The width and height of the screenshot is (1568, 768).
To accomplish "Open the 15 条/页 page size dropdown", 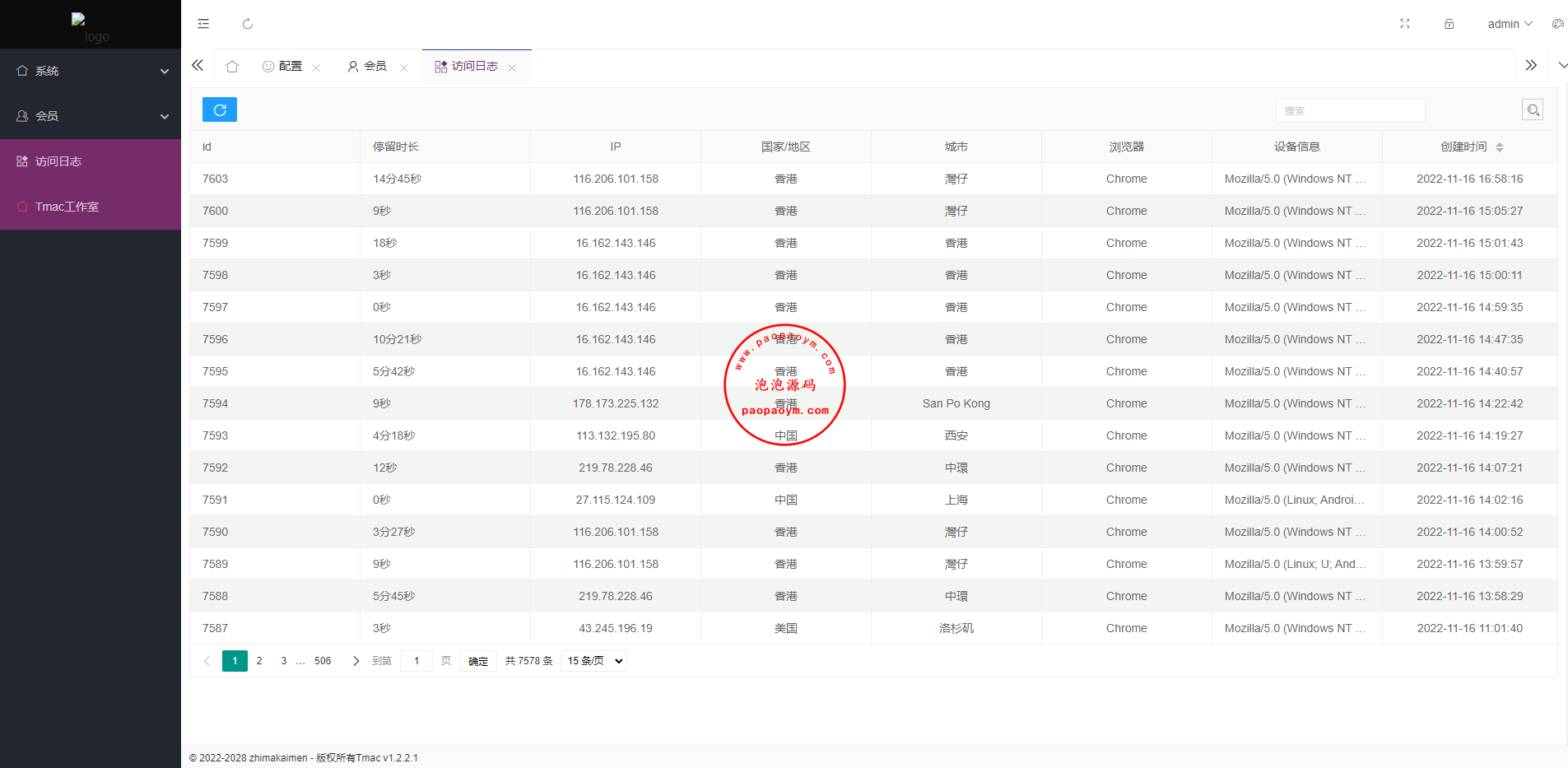I will pos(593,660).
